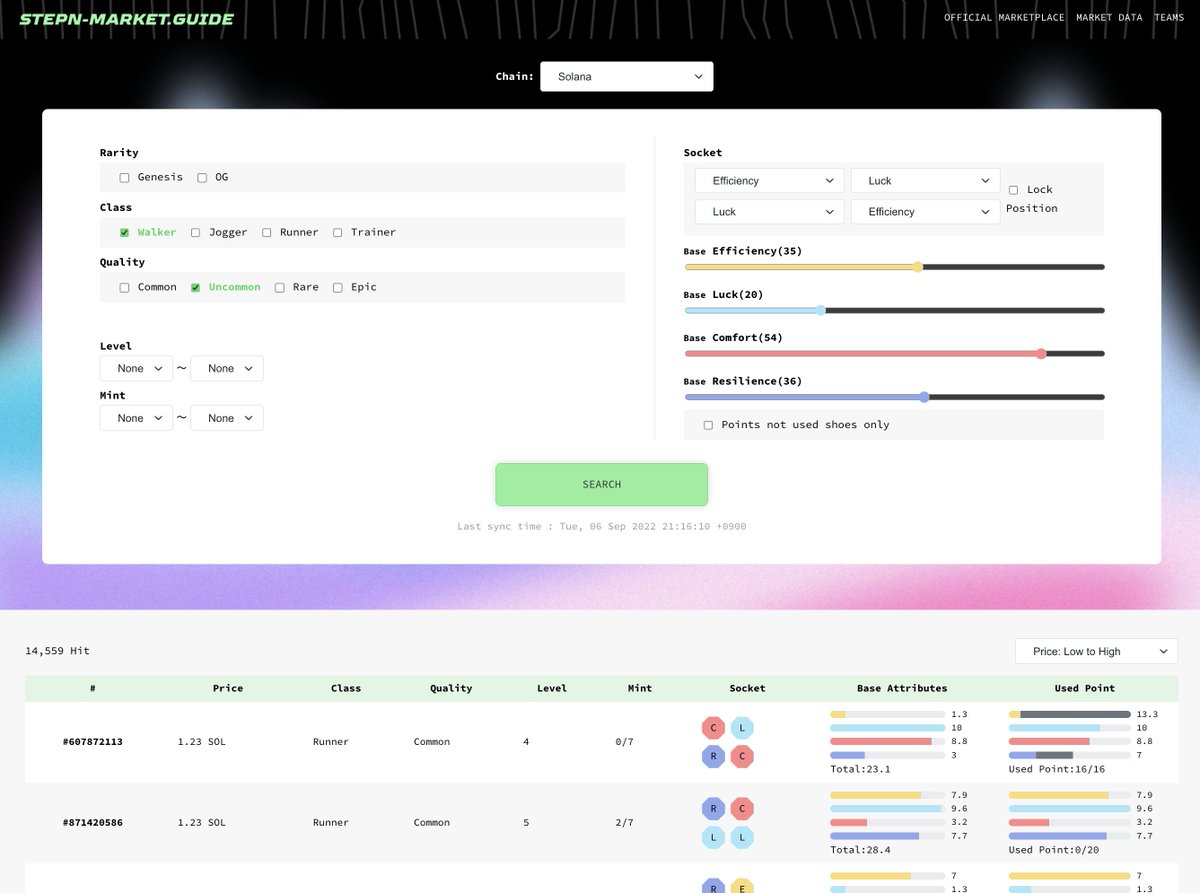Click OFFICIAL MARKETPLACE in the top navigation
Image resolution: width=1200 pixels, height=893 pixels.
click(1004, 17)
